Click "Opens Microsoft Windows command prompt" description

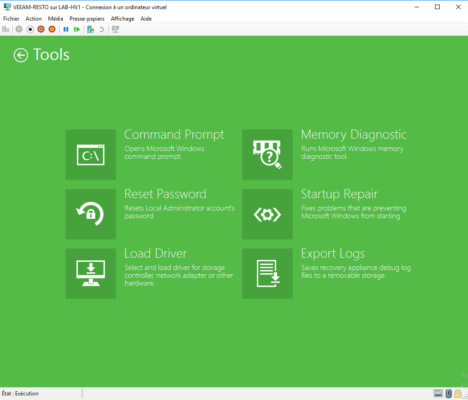click(164, 153)
